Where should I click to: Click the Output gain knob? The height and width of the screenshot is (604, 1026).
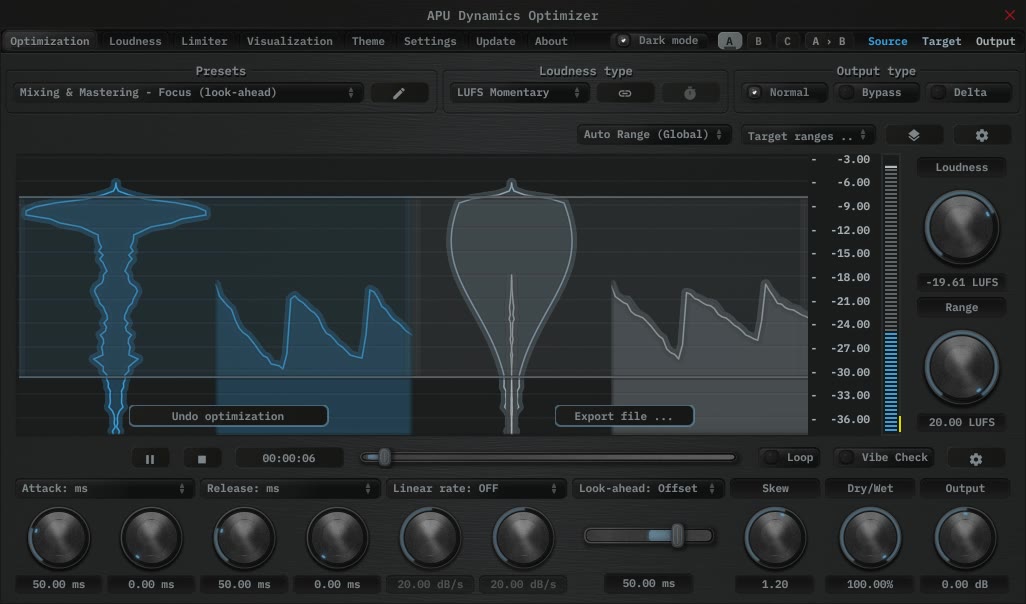click(965, 538)
